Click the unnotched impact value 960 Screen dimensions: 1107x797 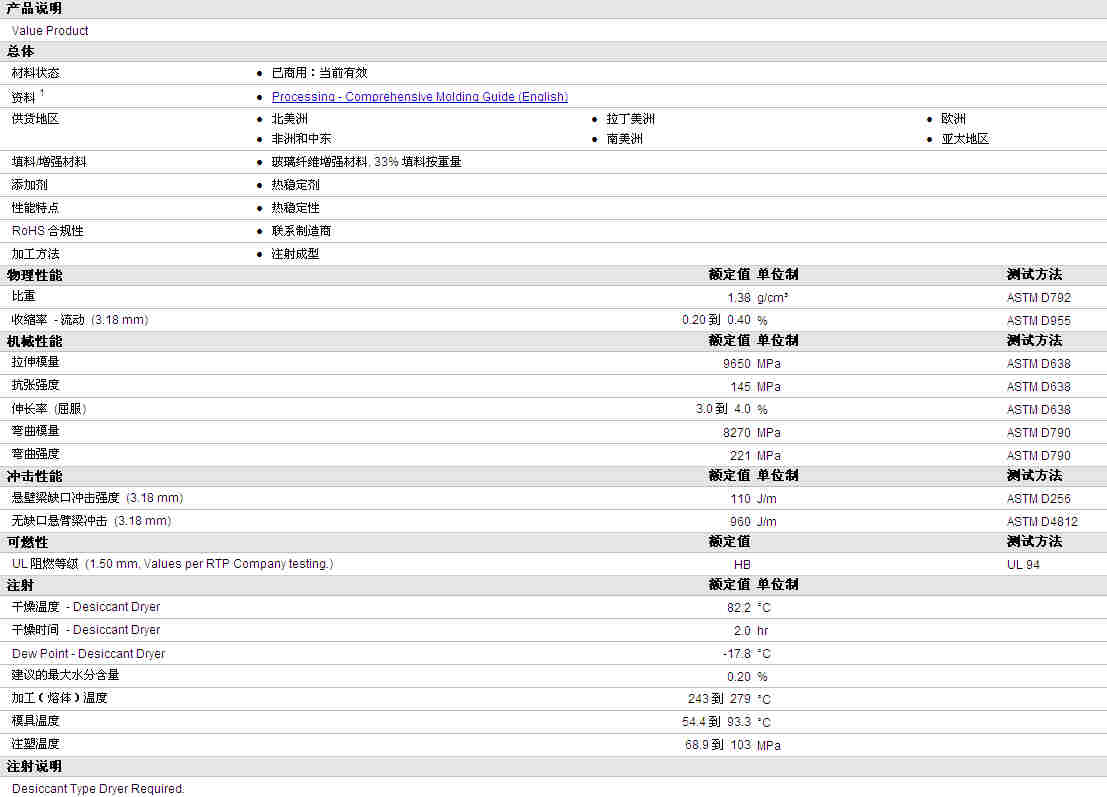coord(740,522)
